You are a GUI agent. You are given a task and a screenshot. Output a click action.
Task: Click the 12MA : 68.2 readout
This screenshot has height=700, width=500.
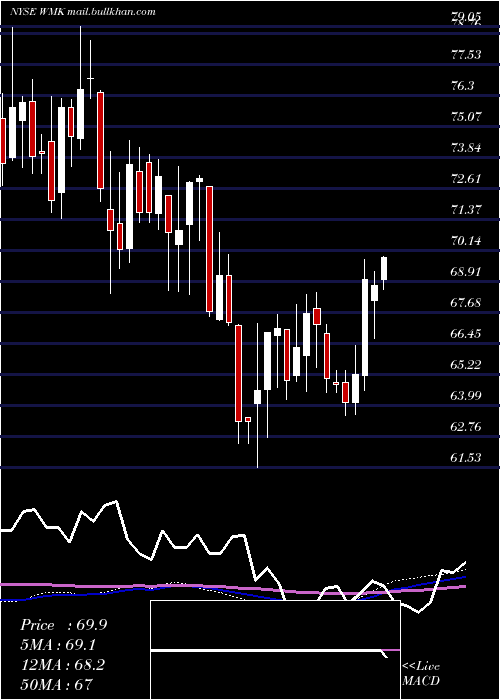[62, 665]
